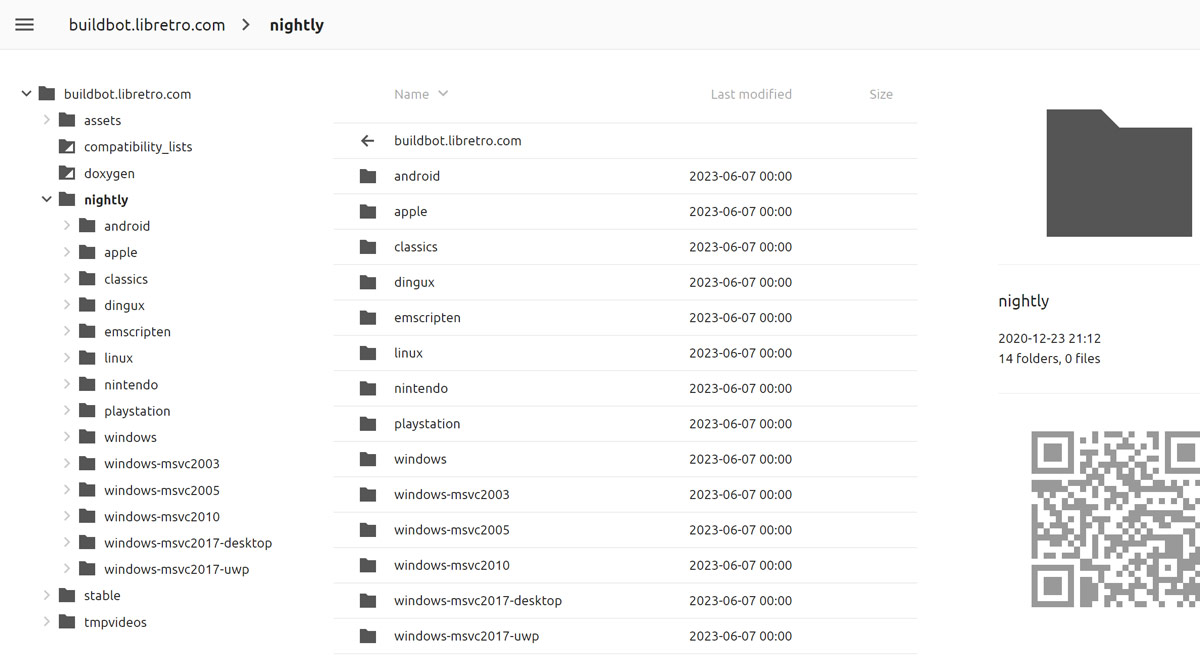Click the back arrow to buildbot.libretro.com

pyautogui.click(x=368, y=141)
